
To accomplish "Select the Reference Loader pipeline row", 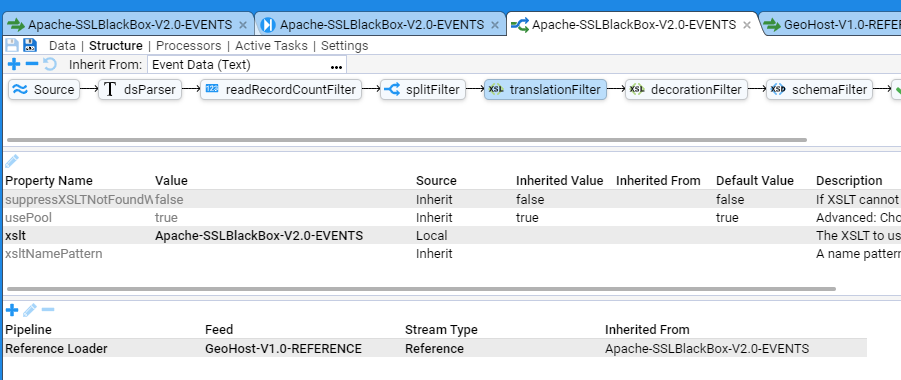I will click(x=436, y=348).
